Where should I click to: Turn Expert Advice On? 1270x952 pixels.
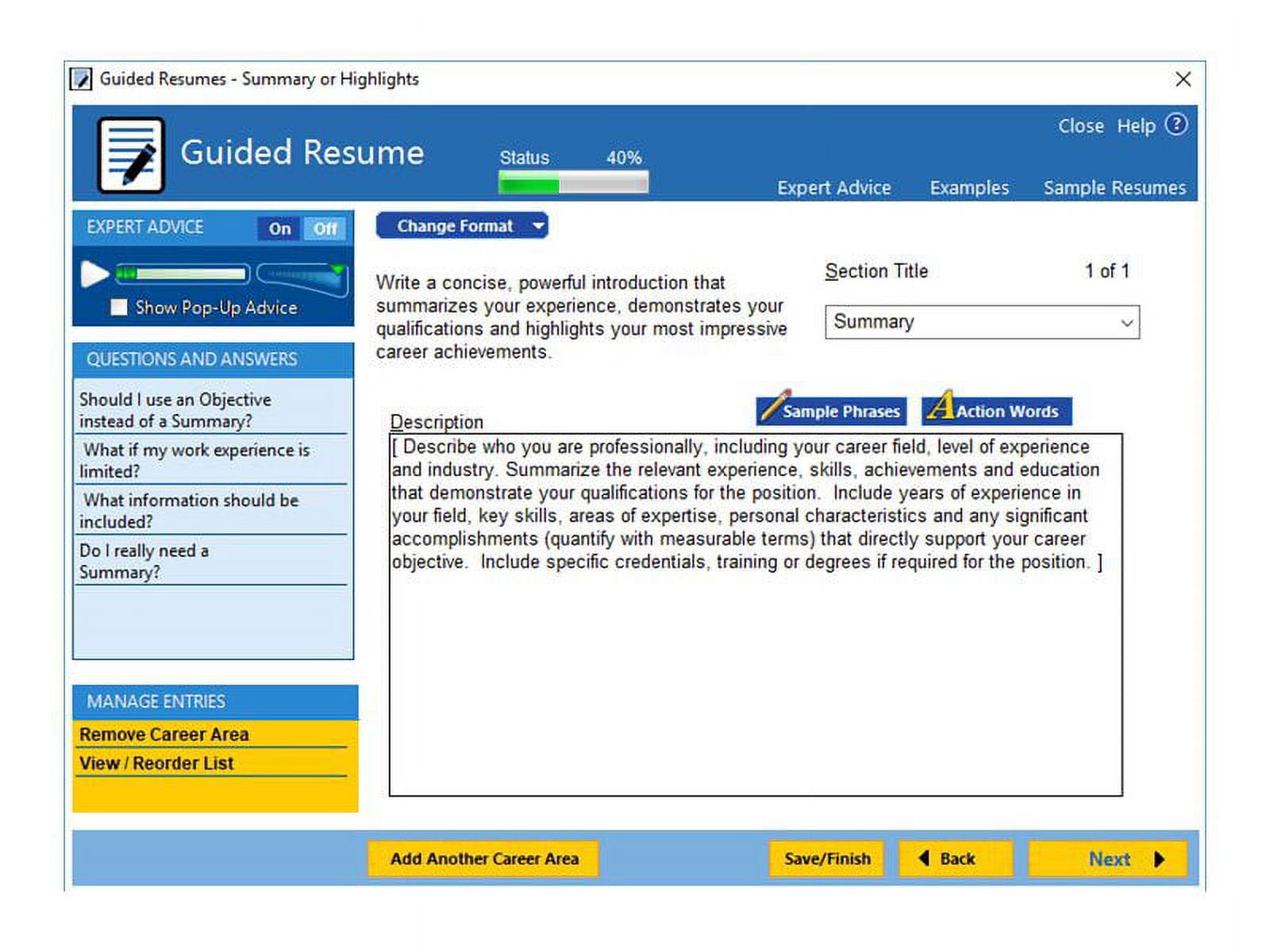[x=279, y=228]
